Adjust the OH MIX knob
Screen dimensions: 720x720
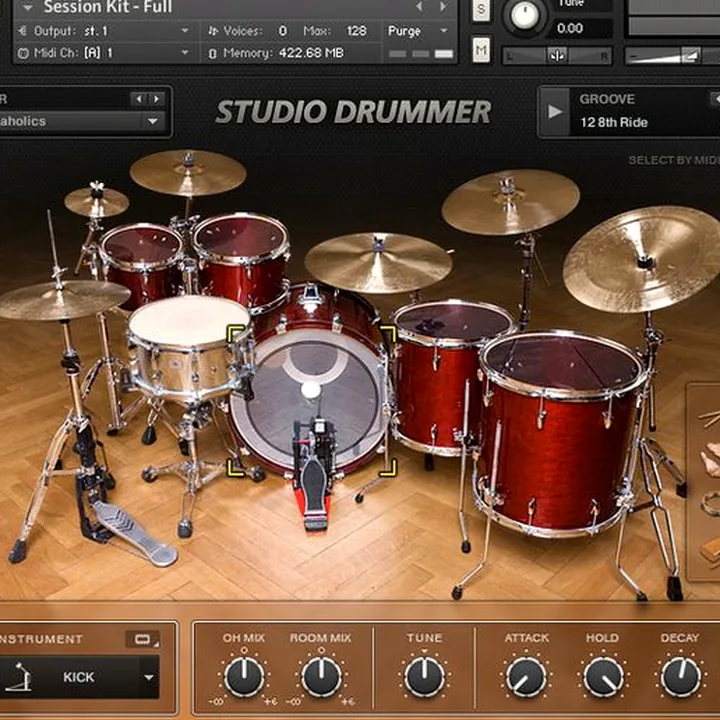[244, 677]
